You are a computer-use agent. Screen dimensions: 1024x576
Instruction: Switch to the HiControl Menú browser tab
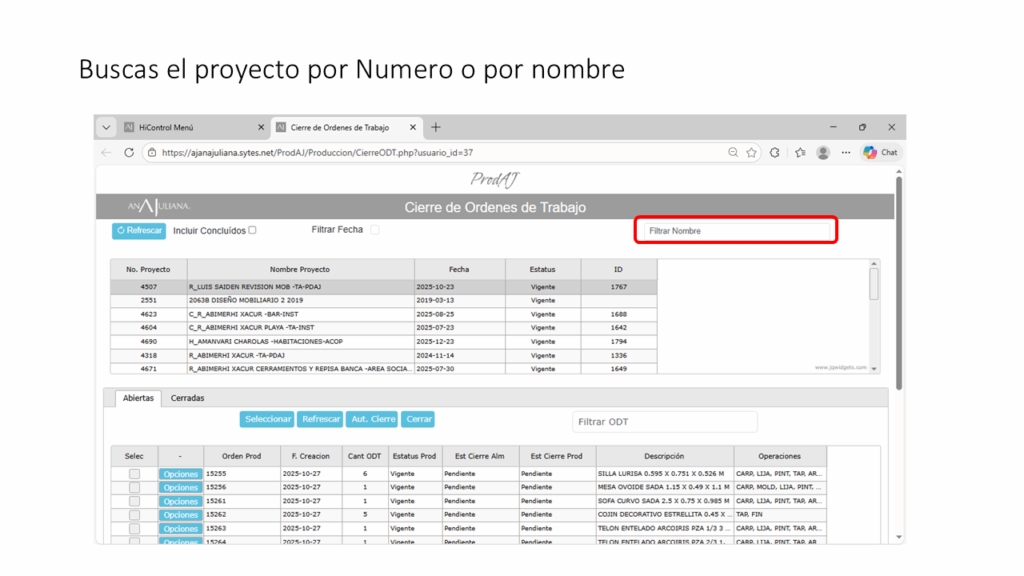(x=190, y=128)
